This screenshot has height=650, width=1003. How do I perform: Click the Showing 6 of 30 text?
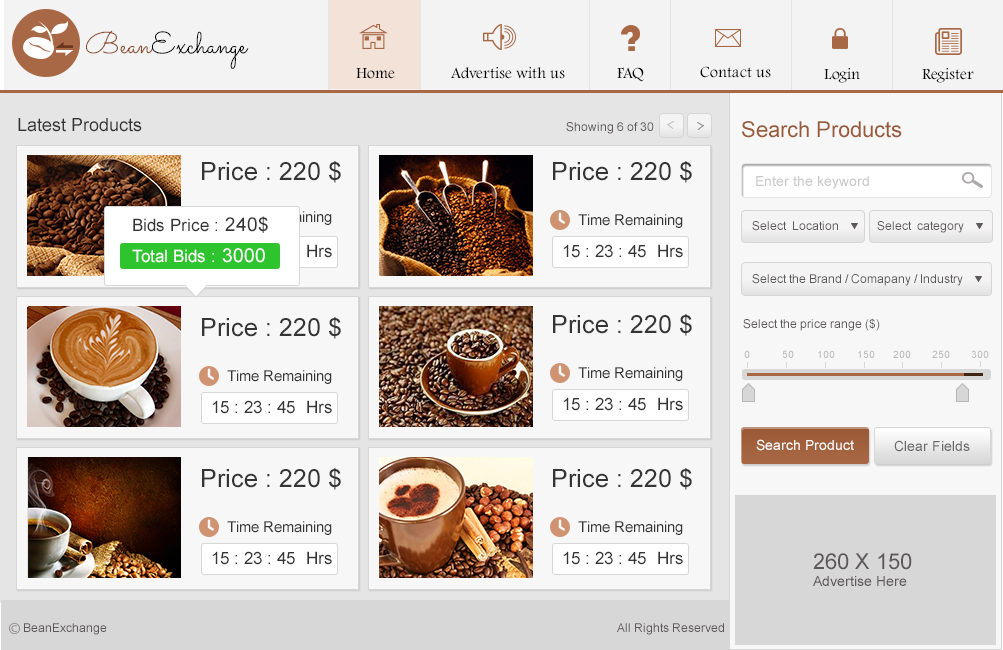tap(610, 127)
